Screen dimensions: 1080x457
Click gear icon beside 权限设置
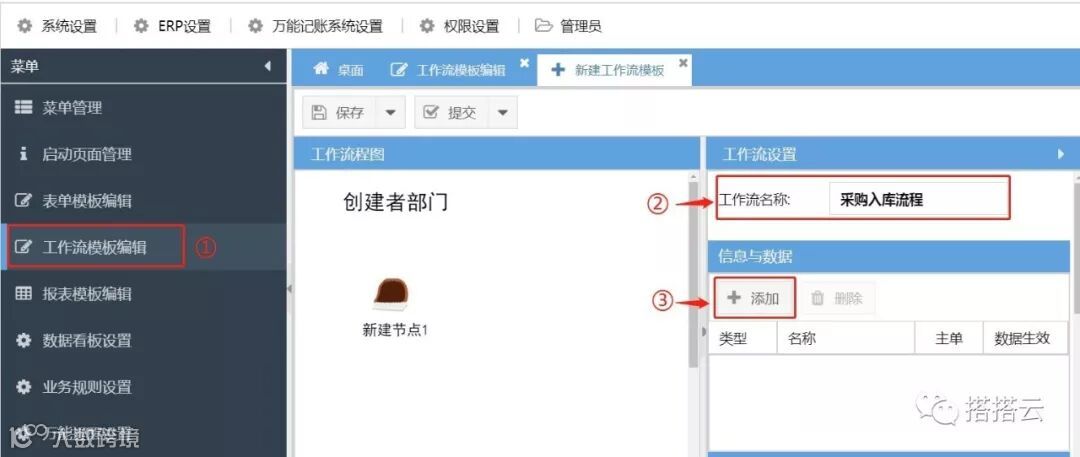428,26
